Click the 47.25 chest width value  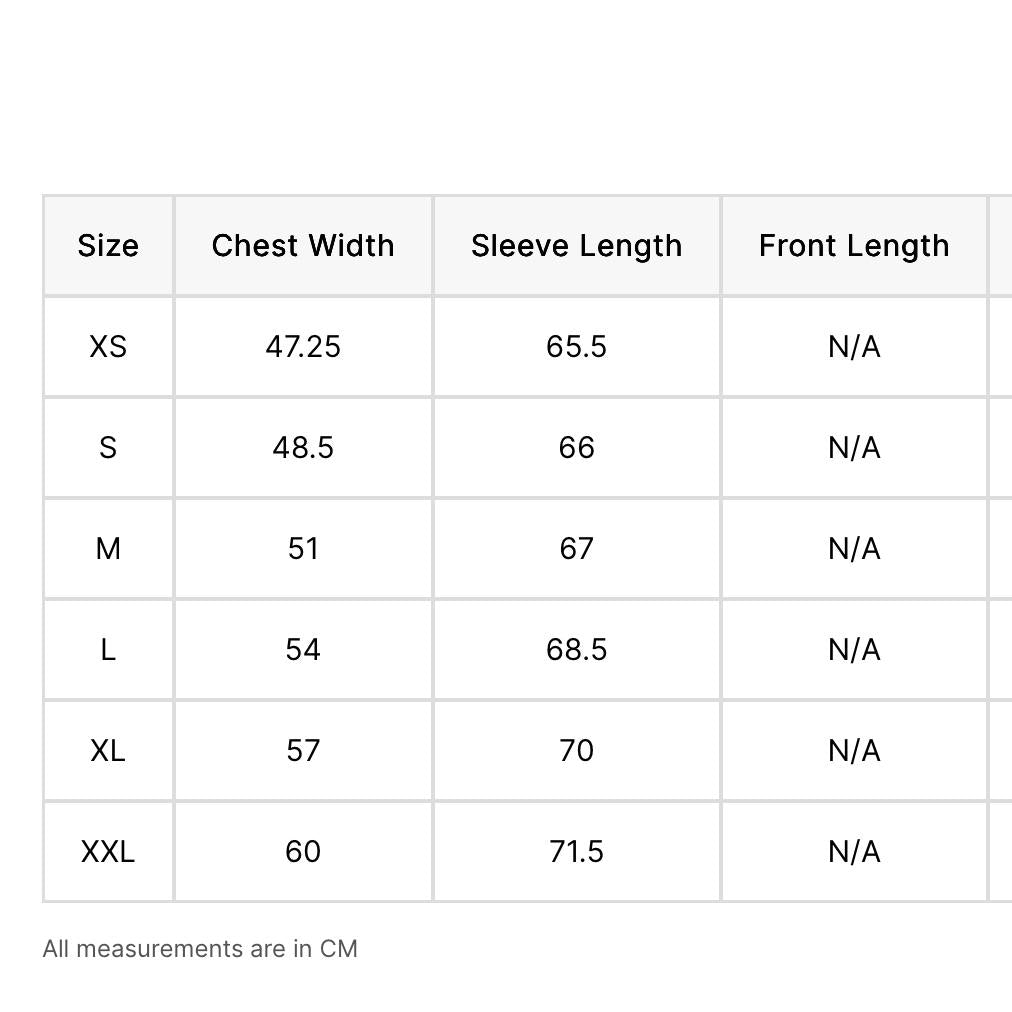tap(303, 347)
